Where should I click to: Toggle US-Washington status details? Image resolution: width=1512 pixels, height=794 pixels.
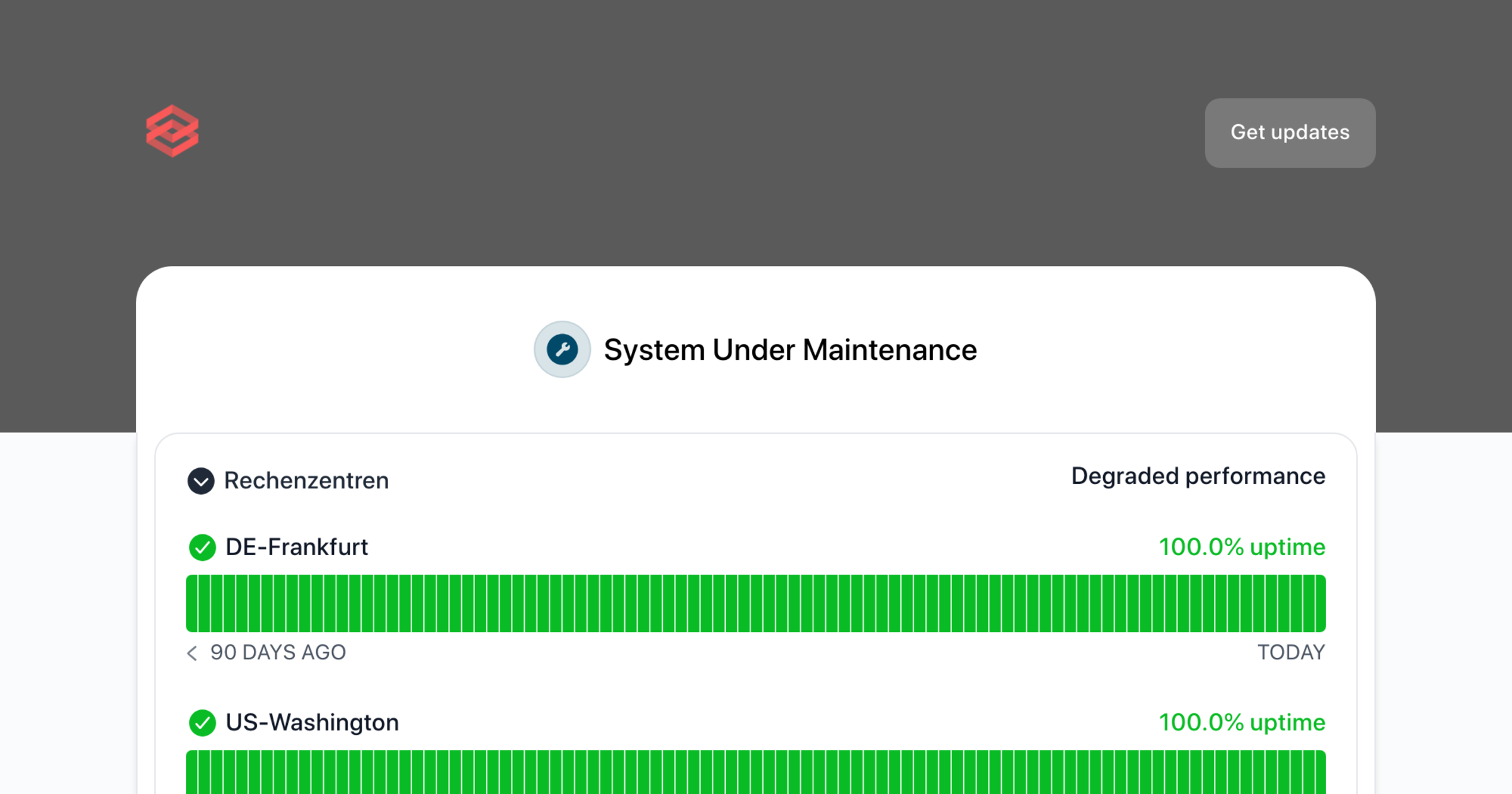pos(311,723)
